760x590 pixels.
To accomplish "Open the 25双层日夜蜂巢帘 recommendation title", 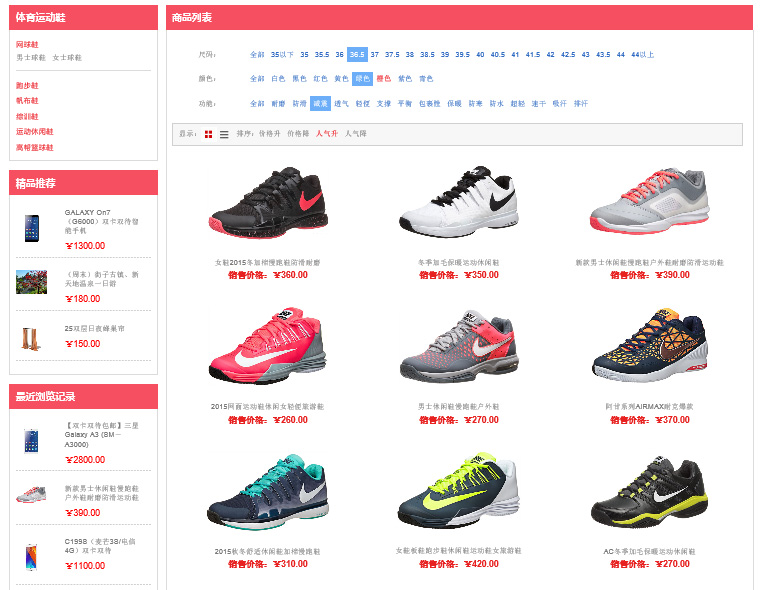I will (x=95, y=329).
